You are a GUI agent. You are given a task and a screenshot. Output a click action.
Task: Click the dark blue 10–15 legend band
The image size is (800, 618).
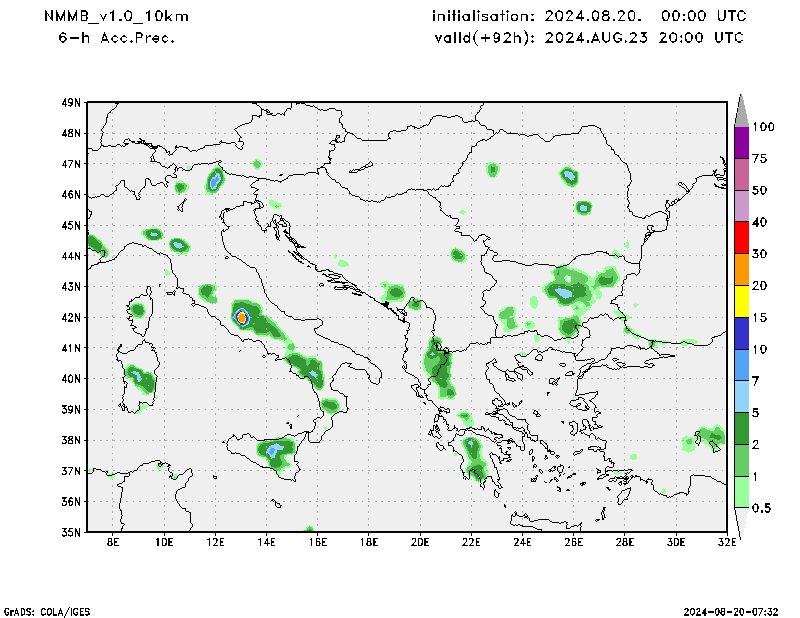point(741,333)
